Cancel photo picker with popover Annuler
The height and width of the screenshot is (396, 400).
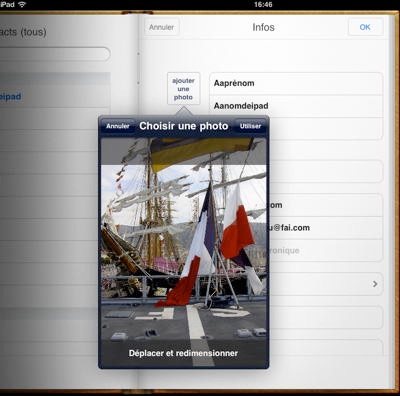pyautogui.click(x=118, y=126)
